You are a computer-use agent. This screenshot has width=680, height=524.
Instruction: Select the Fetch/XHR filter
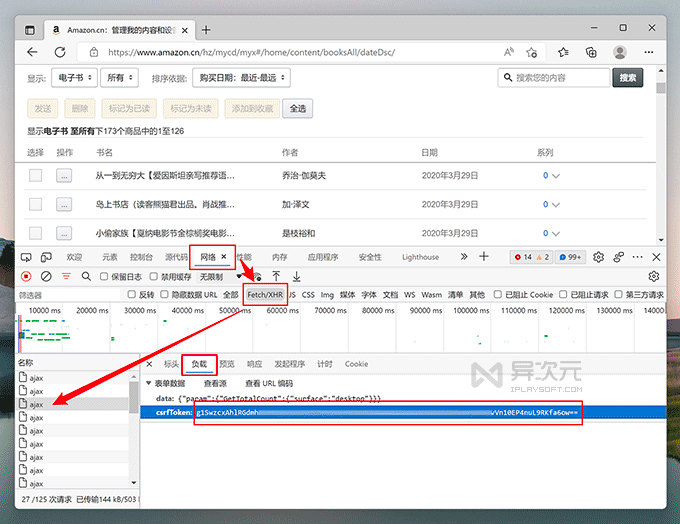click(x=265, y=295)
